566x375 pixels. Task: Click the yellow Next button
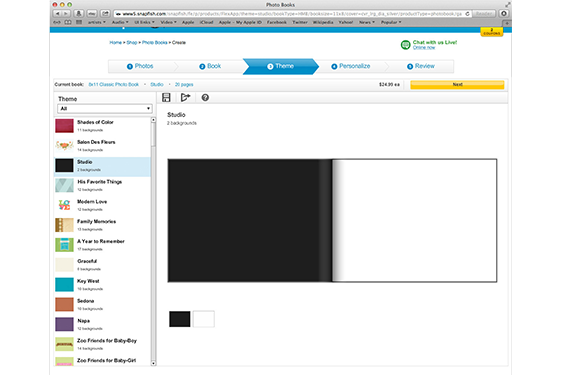(x=457, y=84)
